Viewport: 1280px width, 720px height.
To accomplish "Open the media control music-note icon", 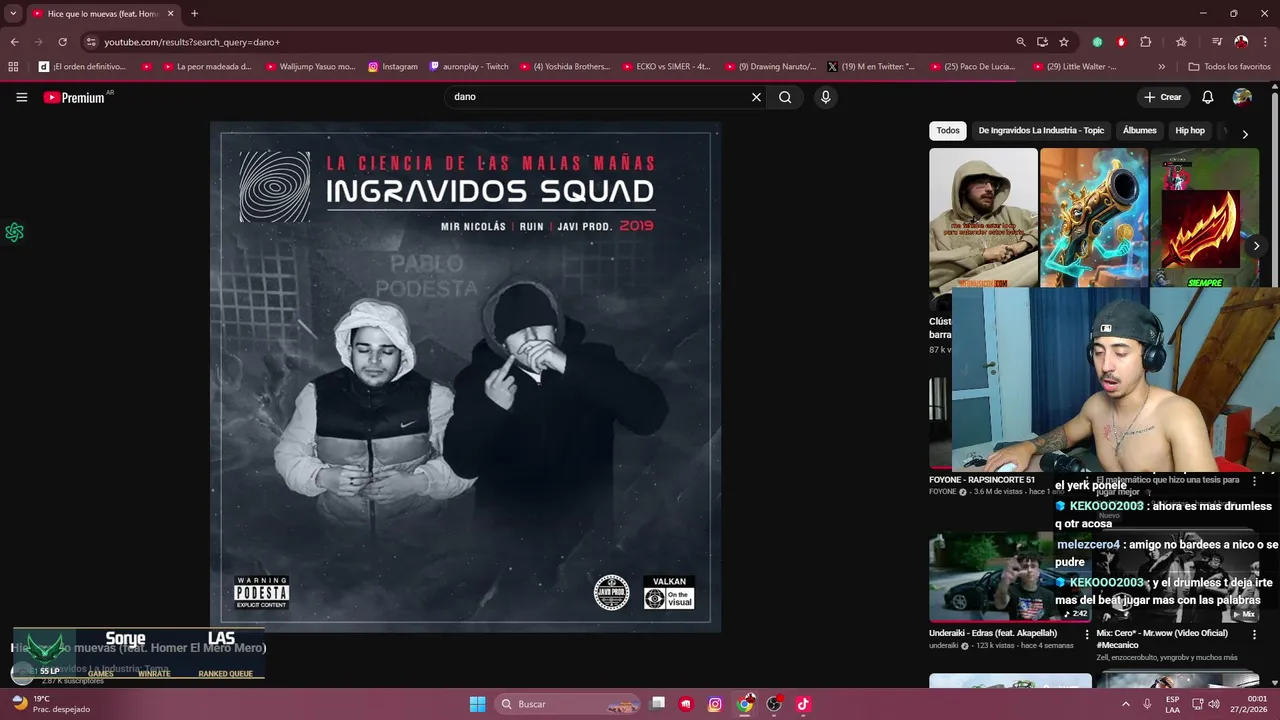I will 1216,42.
